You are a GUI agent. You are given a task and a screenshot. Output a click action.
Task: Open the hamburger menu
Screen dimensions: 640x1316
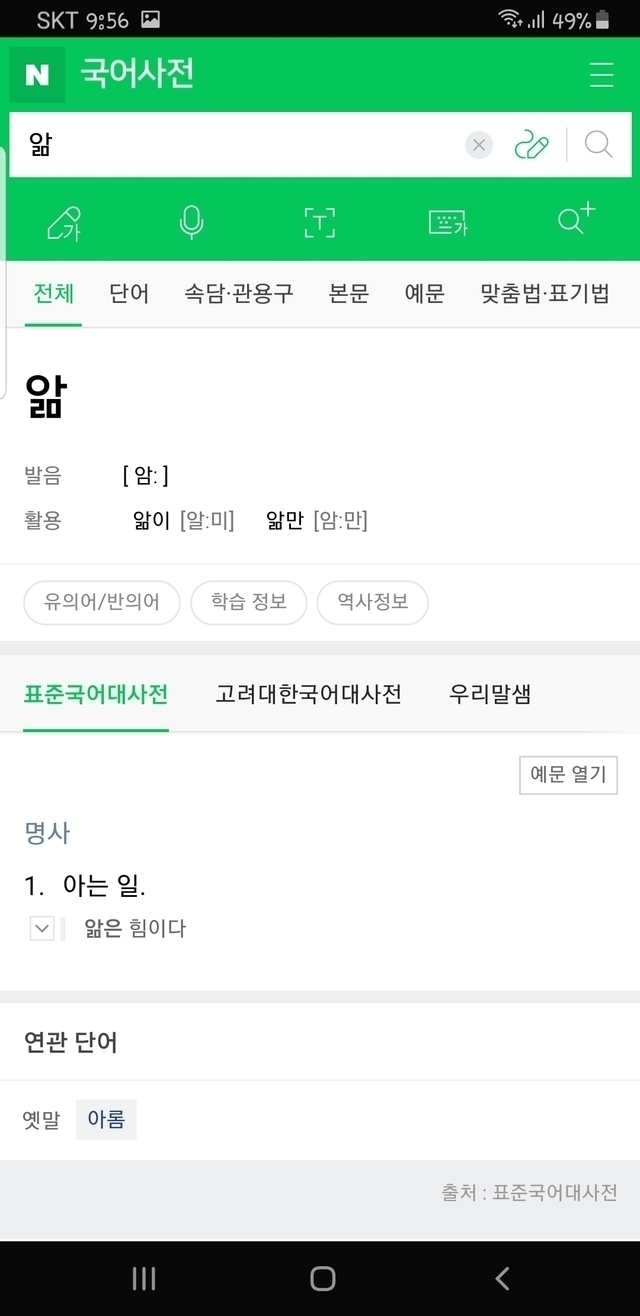601,75
